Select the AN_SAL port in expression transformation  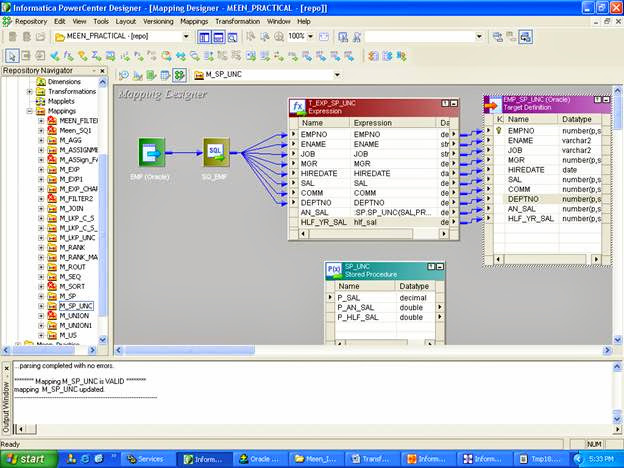374,213
